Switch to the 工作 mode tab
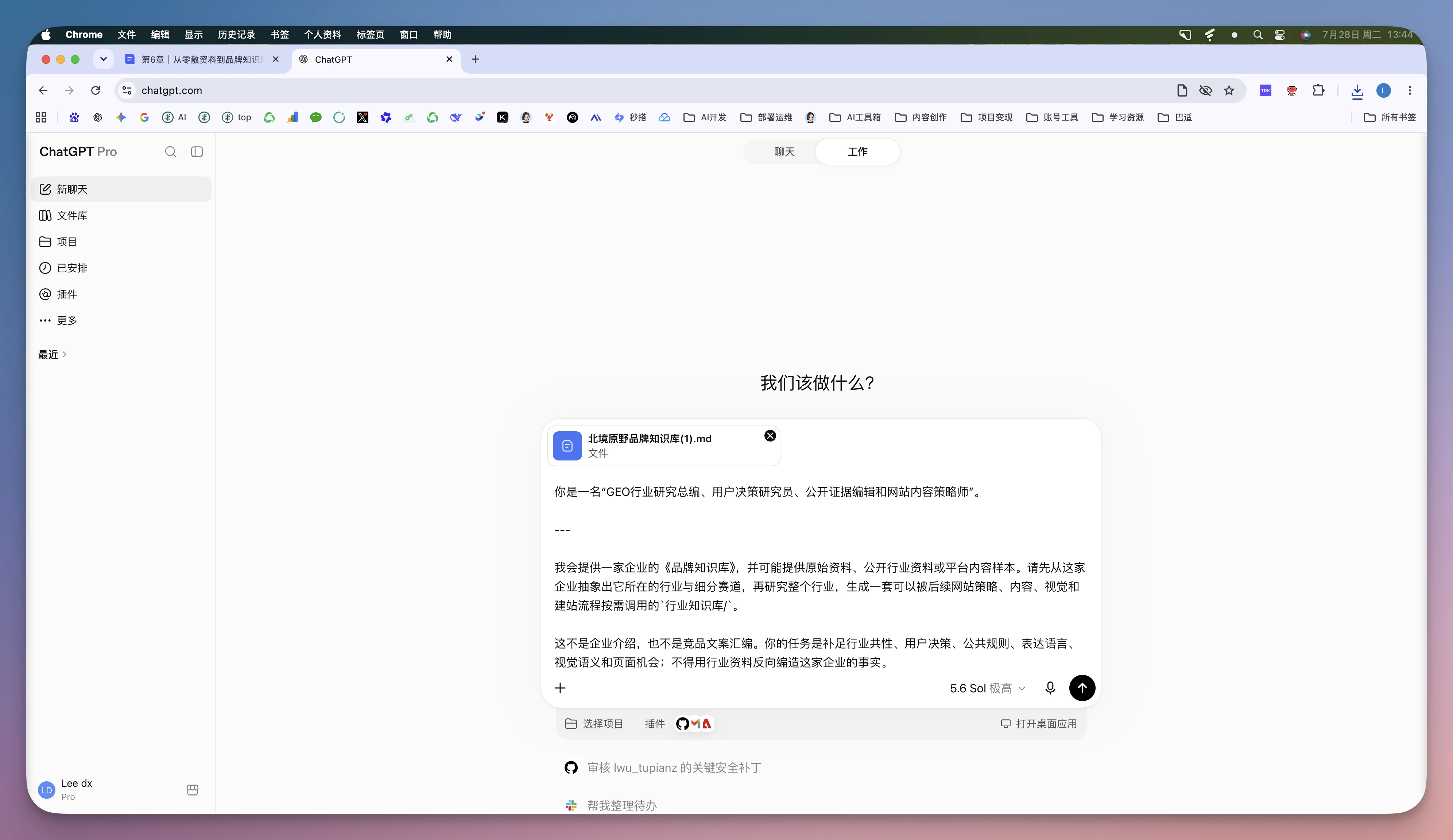The height and width of the screenshot is (840, 1453). point(857,152)
